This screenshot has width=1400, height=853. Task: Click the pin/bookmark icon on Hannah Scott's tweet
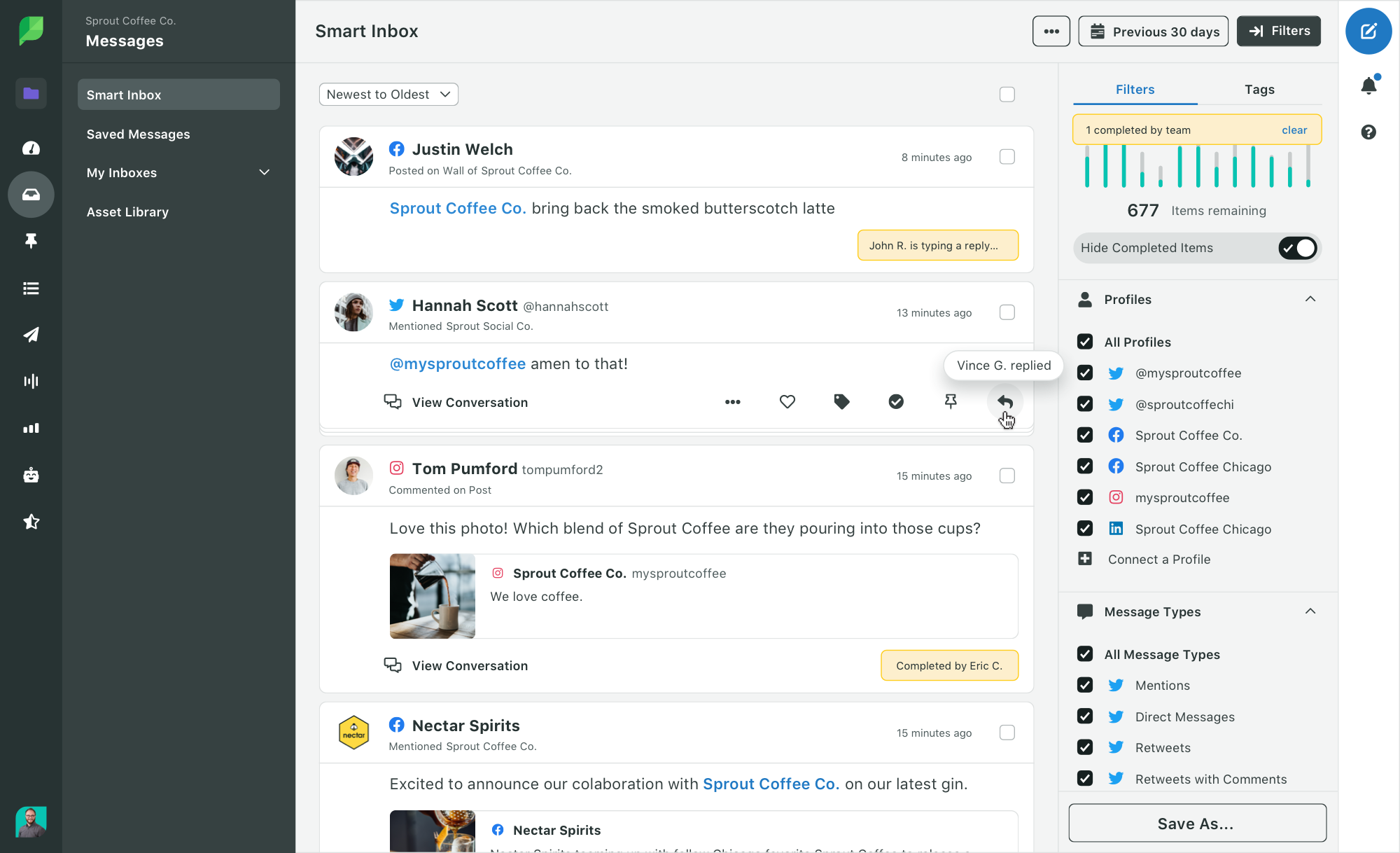[950, 401]
